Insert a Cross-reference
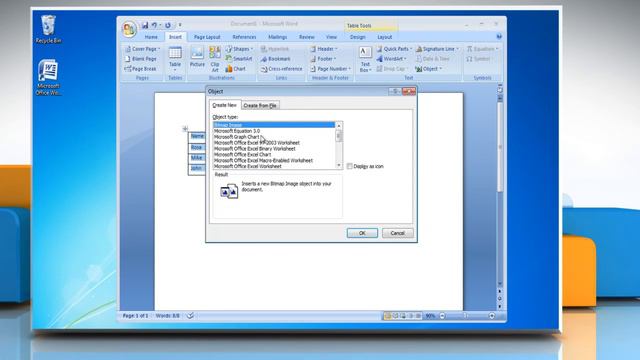This screenshot has width=640, height=360. click(282, 69)
